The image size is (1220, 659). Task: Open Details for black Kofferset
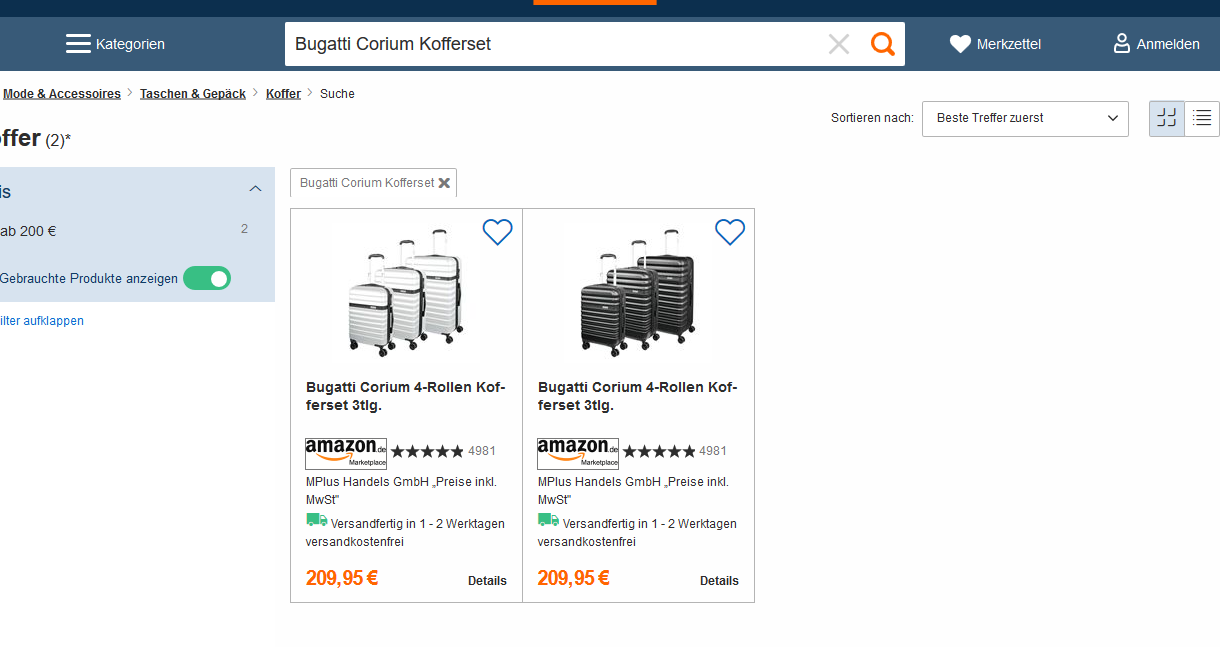click(x=719, y=581)
